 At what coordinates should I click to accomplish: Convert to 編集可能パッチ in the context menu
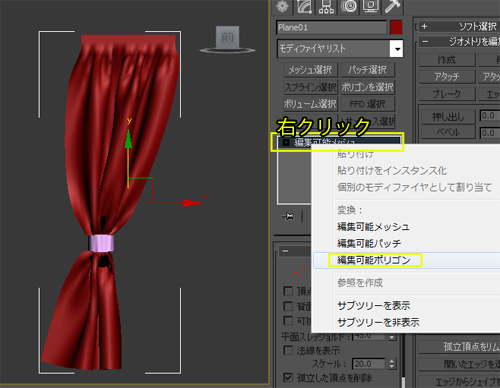pyautogui.click(x=369, y=243)
